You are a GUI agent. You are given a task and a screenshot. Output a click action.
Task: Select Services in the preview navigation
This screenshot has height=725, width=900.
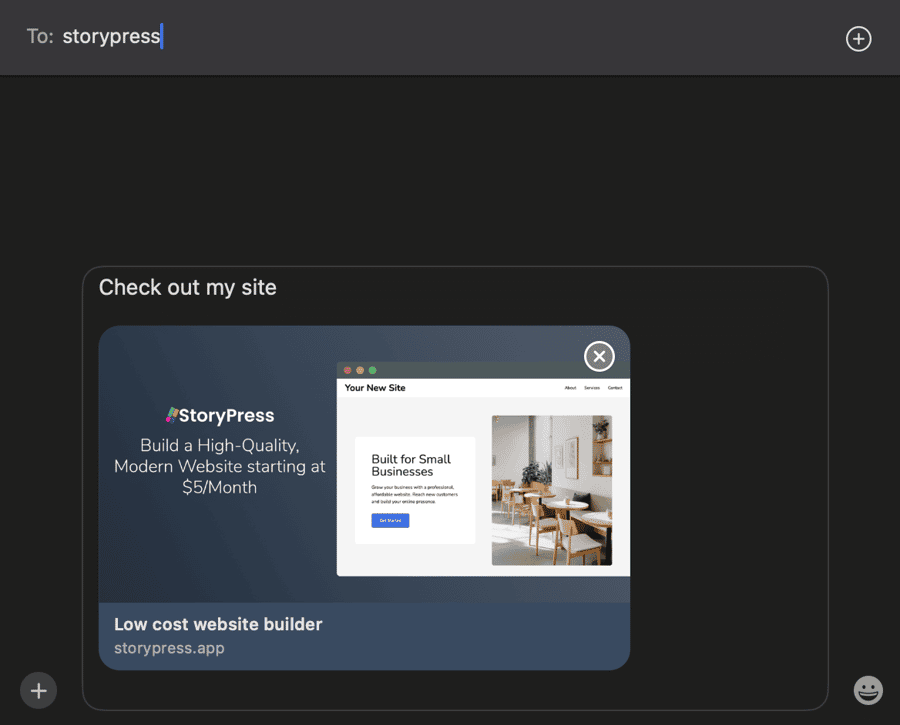[x=592, y=388]
